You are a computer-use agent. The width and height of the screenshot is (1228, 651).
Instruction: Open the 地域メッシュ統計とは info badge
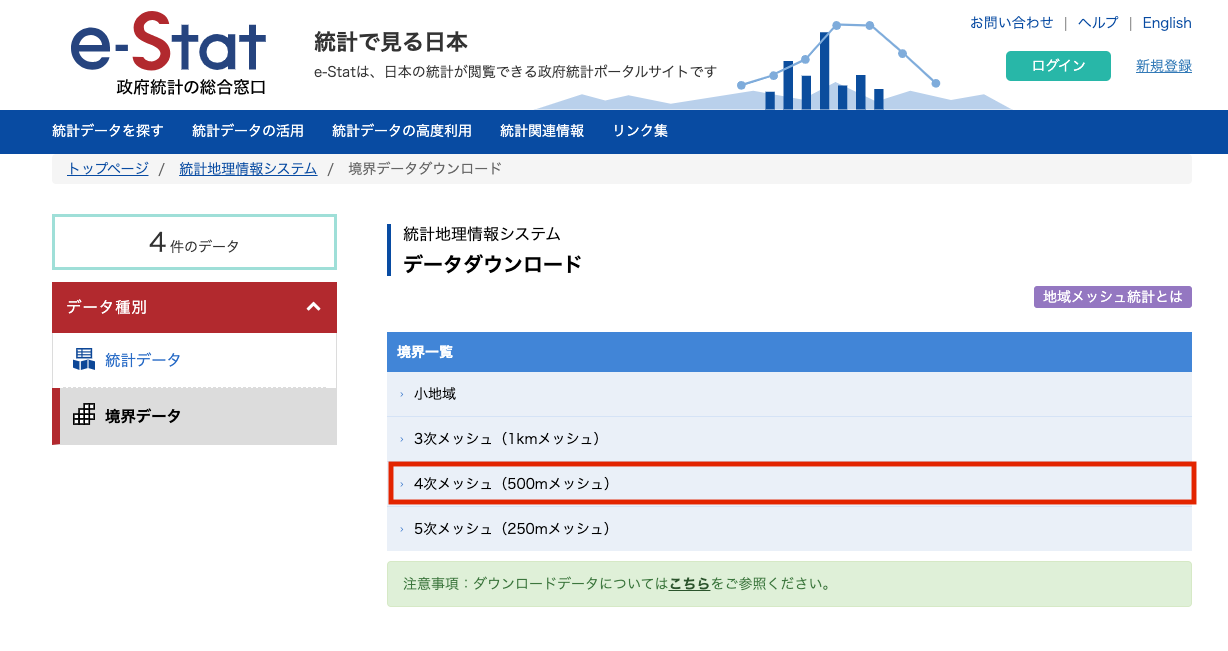(1111, 297)
